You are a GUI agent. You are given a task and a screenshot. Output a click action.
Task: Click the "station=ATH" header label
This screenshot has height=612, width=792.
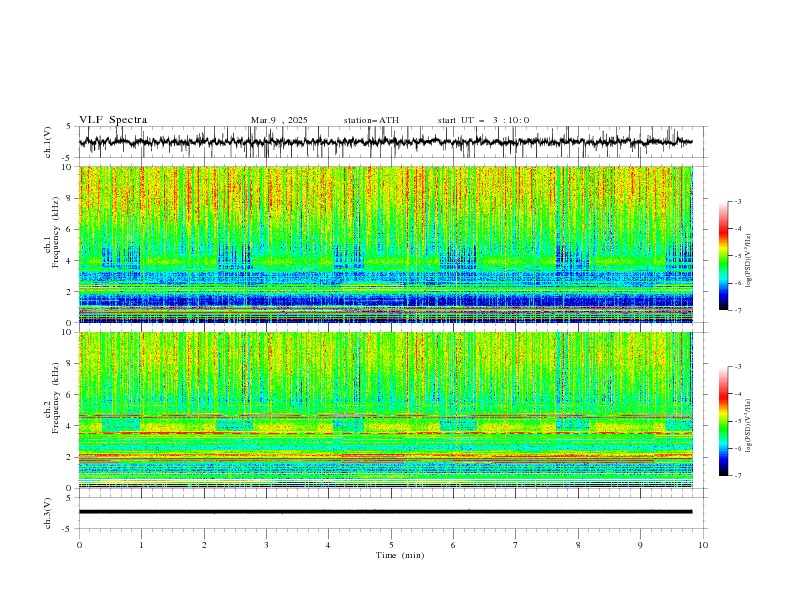pyautogui.click(x=371, y=120)
